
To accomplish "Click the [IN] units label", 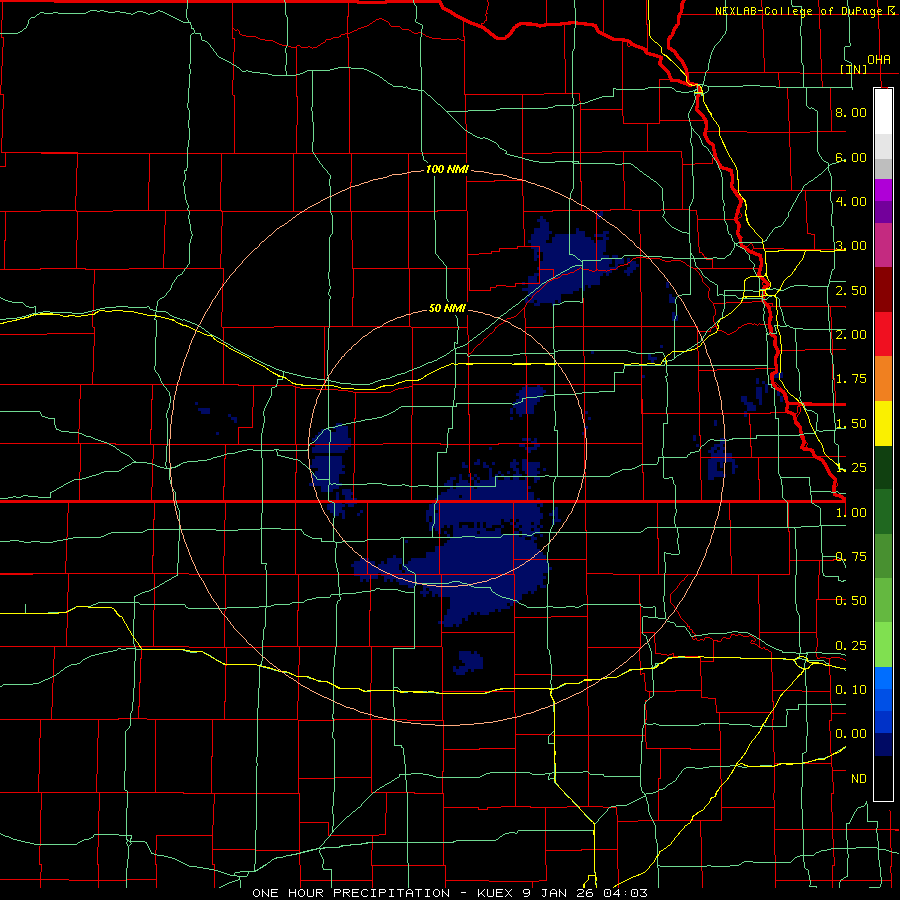I will 854,69.
